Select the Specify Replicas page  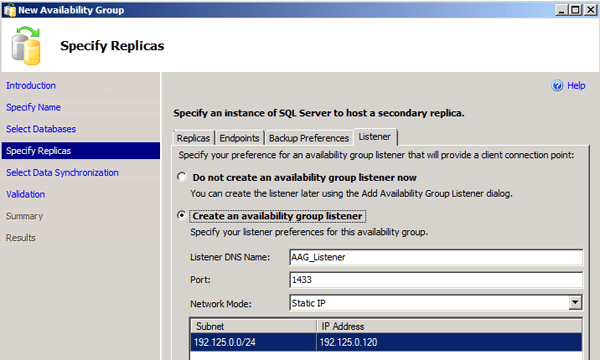tap(81, 151)
